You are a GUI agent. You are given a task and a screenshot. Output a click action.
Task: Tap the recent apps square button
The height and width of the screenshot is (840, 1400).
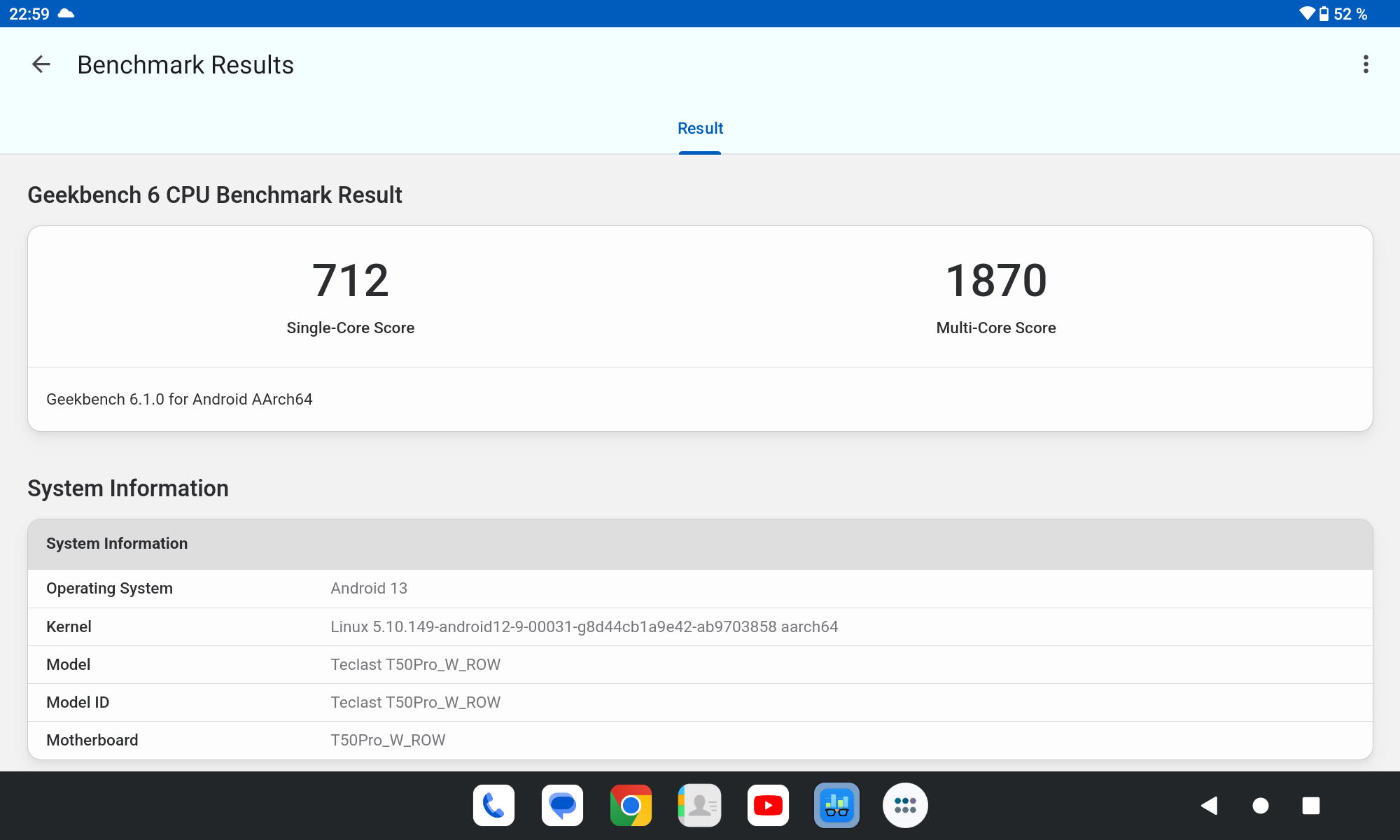click(1311, 806)
